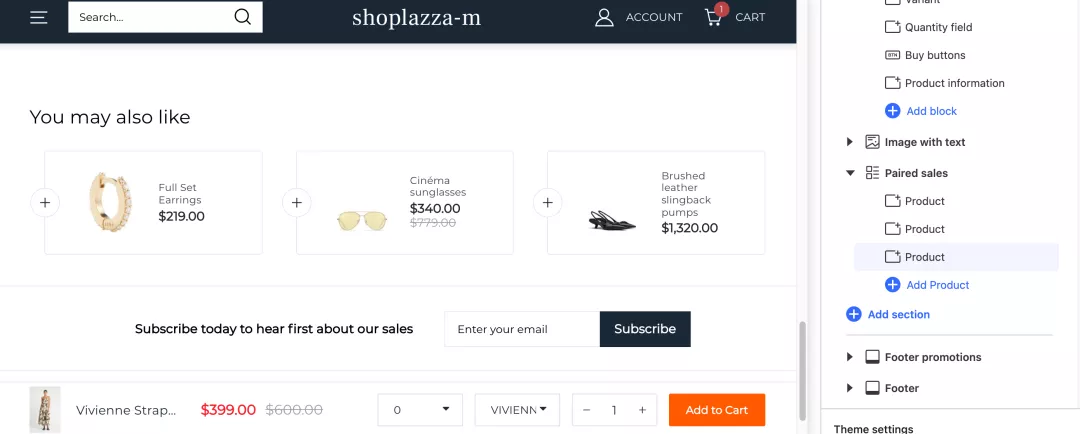The height and width of the screenshot is (434, 1080).
Task: Expand the Footer promotions section
Action: point(850,357)
